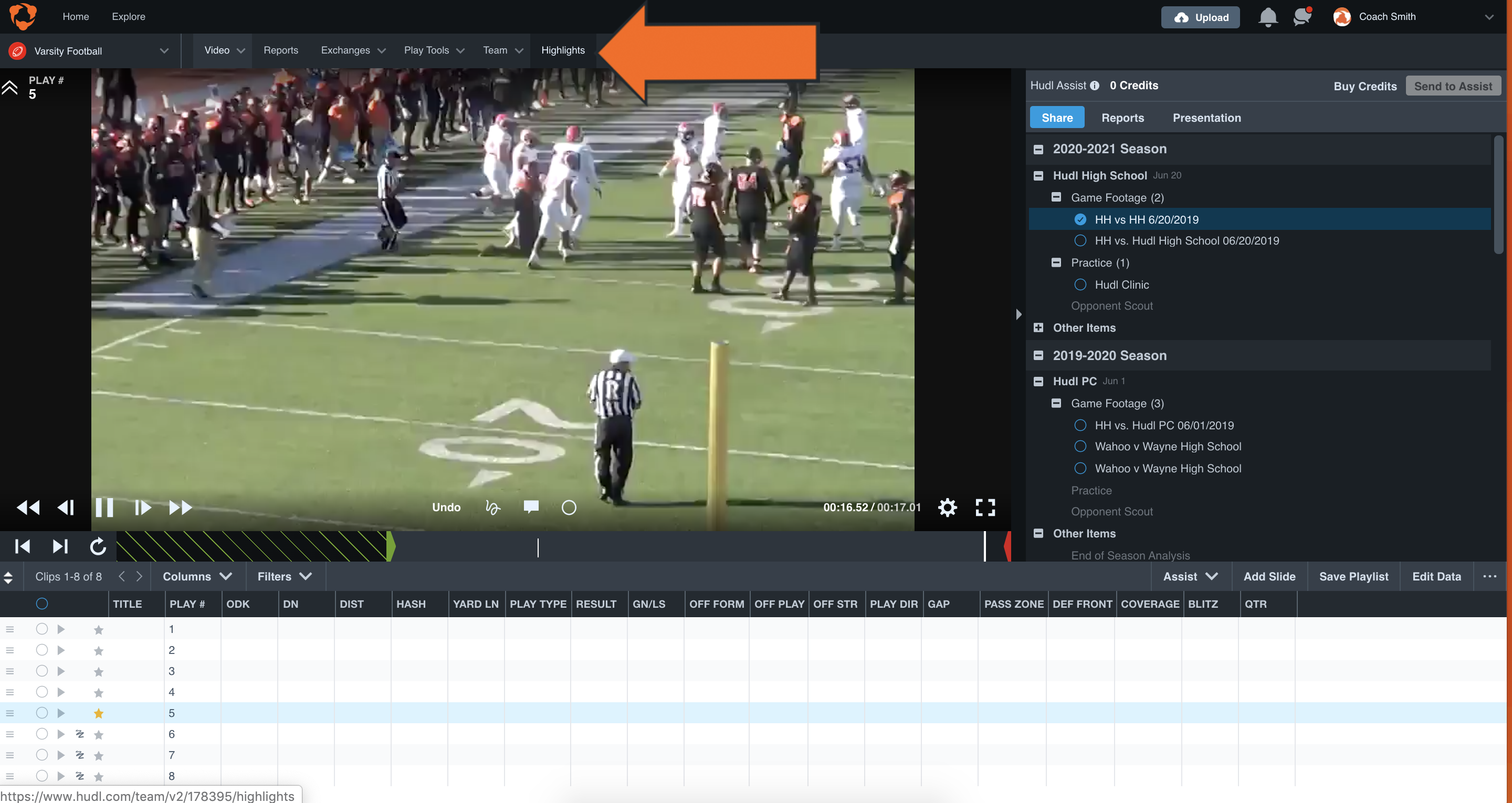Click Save Playlist
This screenshot has width=1512, height=803.
[1353, 576]
